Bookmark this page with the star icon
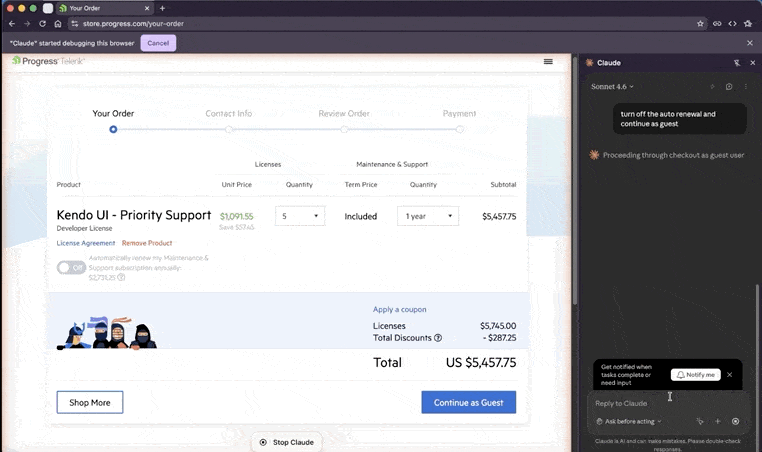This screenshot has height=452, width=762. [700, 23]
